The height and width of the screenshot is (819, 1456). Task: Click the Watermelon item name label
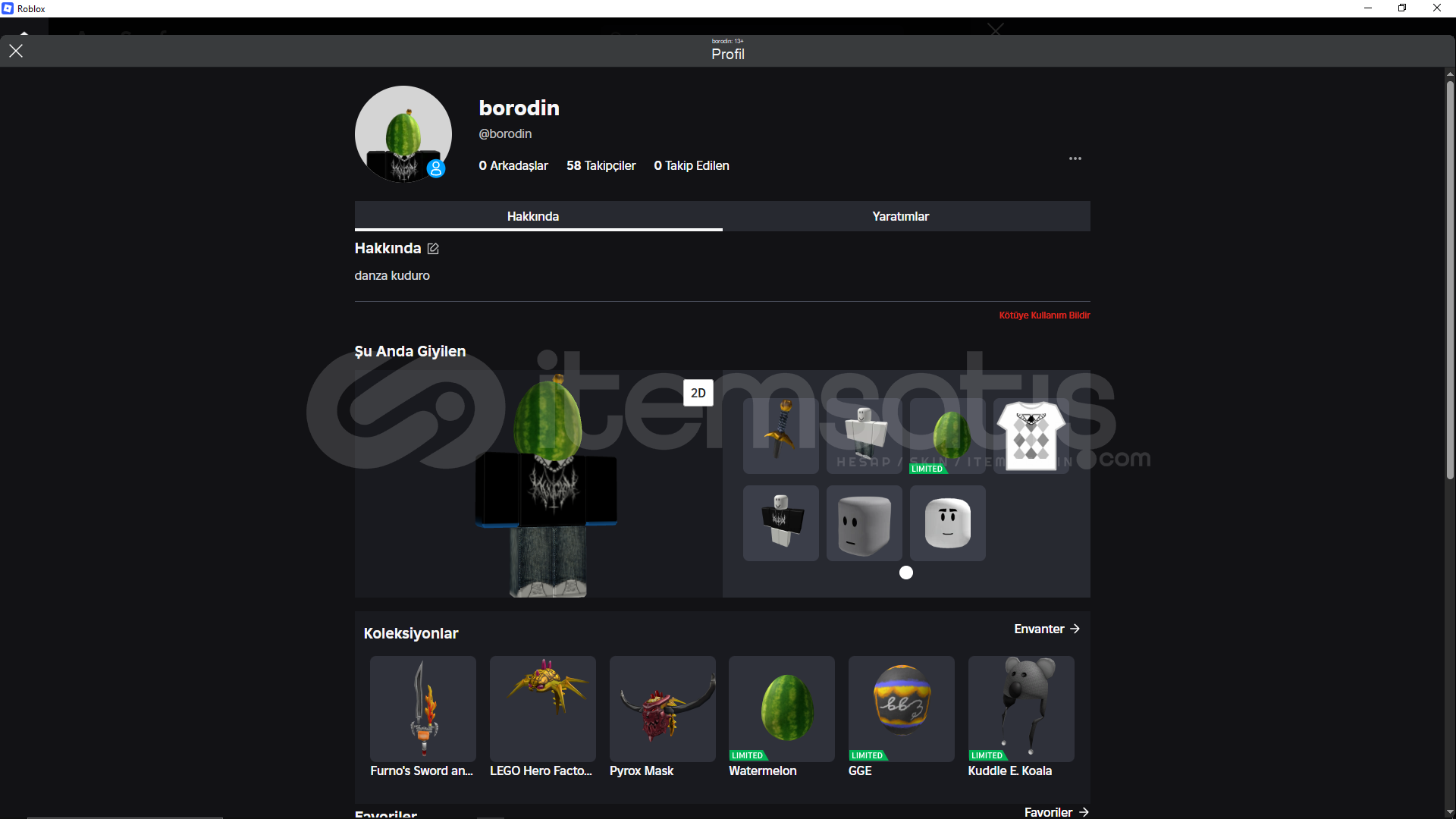pos(763,770)
